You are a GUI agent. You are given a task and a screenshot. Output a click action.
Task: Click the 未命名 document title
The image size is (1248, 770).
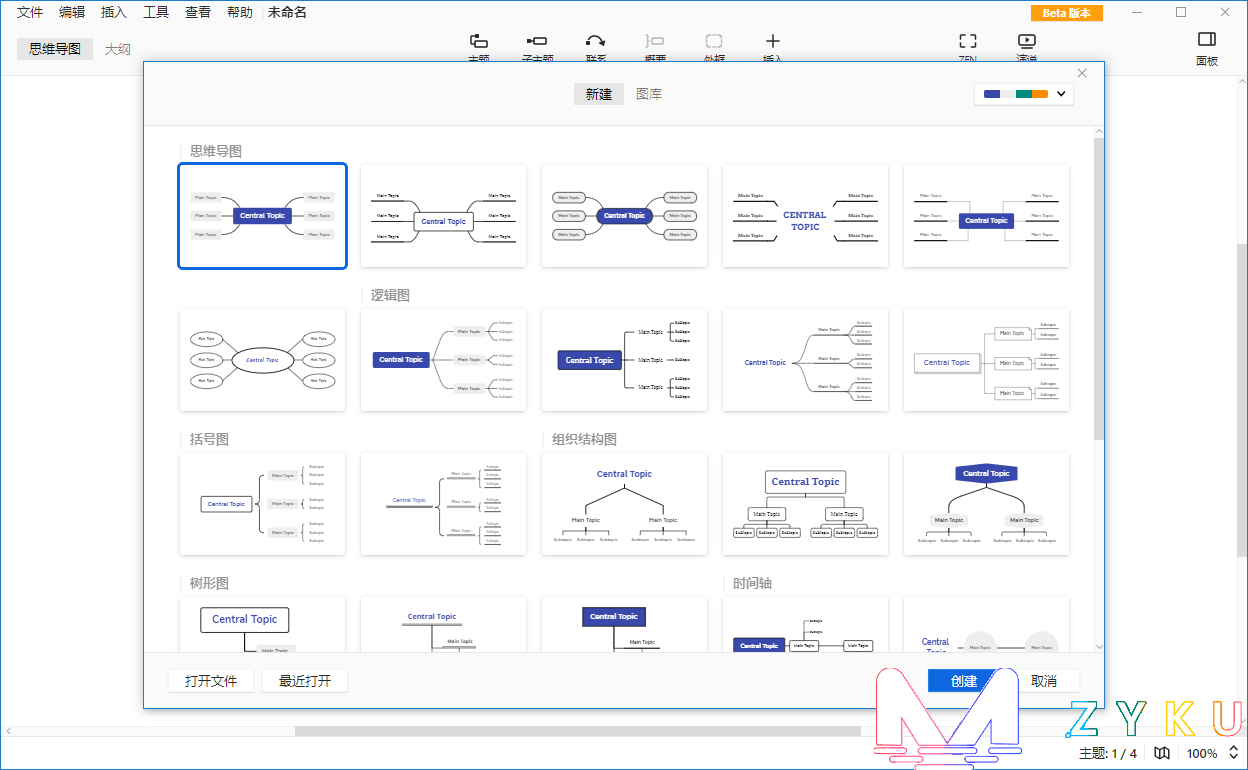pyautogui.click(x=288, y=12)
